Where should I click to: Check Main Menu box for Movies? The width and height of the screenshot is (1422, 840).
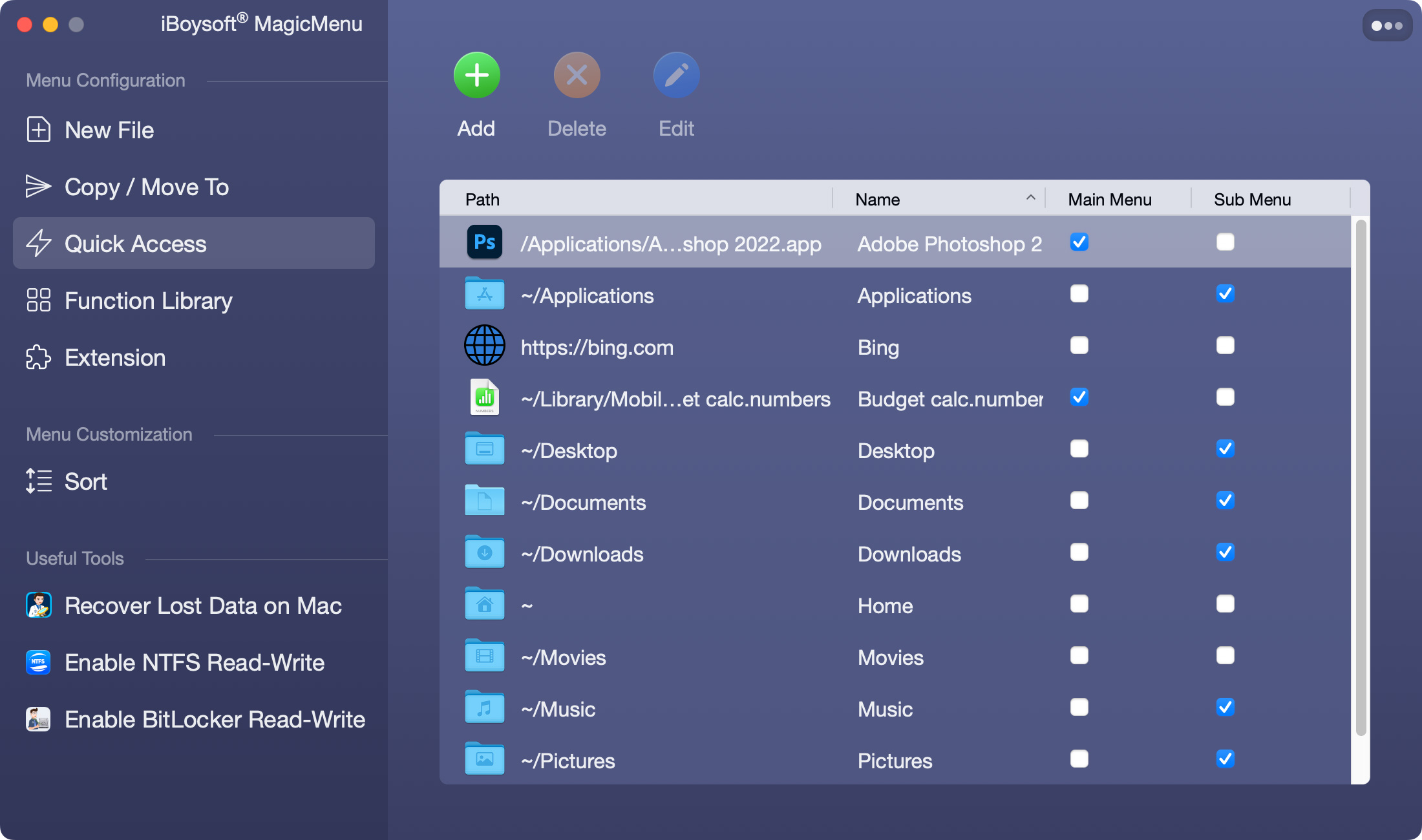coord(1079,656)
